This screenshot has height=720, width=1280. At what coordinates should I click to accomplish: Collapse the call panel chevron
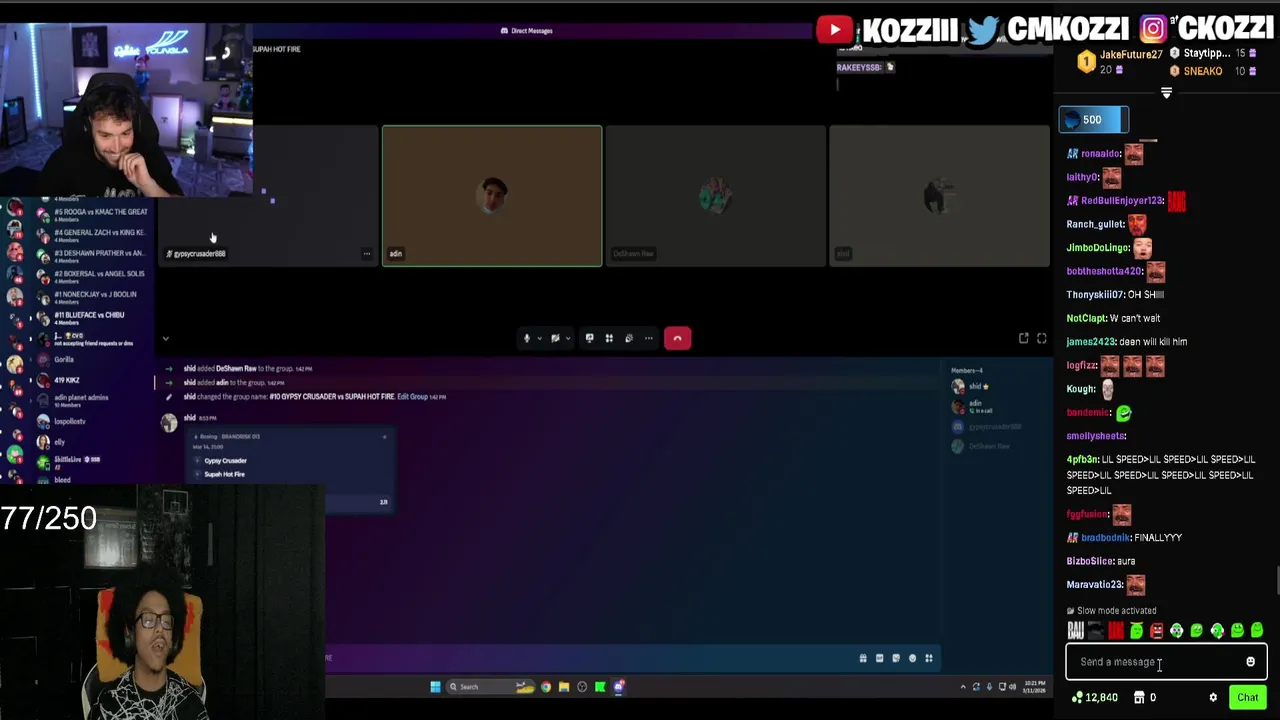pos(165,339)
